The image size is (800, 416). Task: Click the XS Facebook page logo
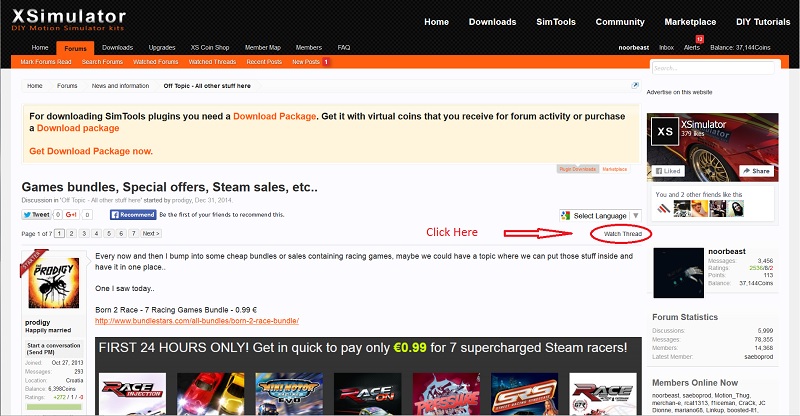[665, 132]
